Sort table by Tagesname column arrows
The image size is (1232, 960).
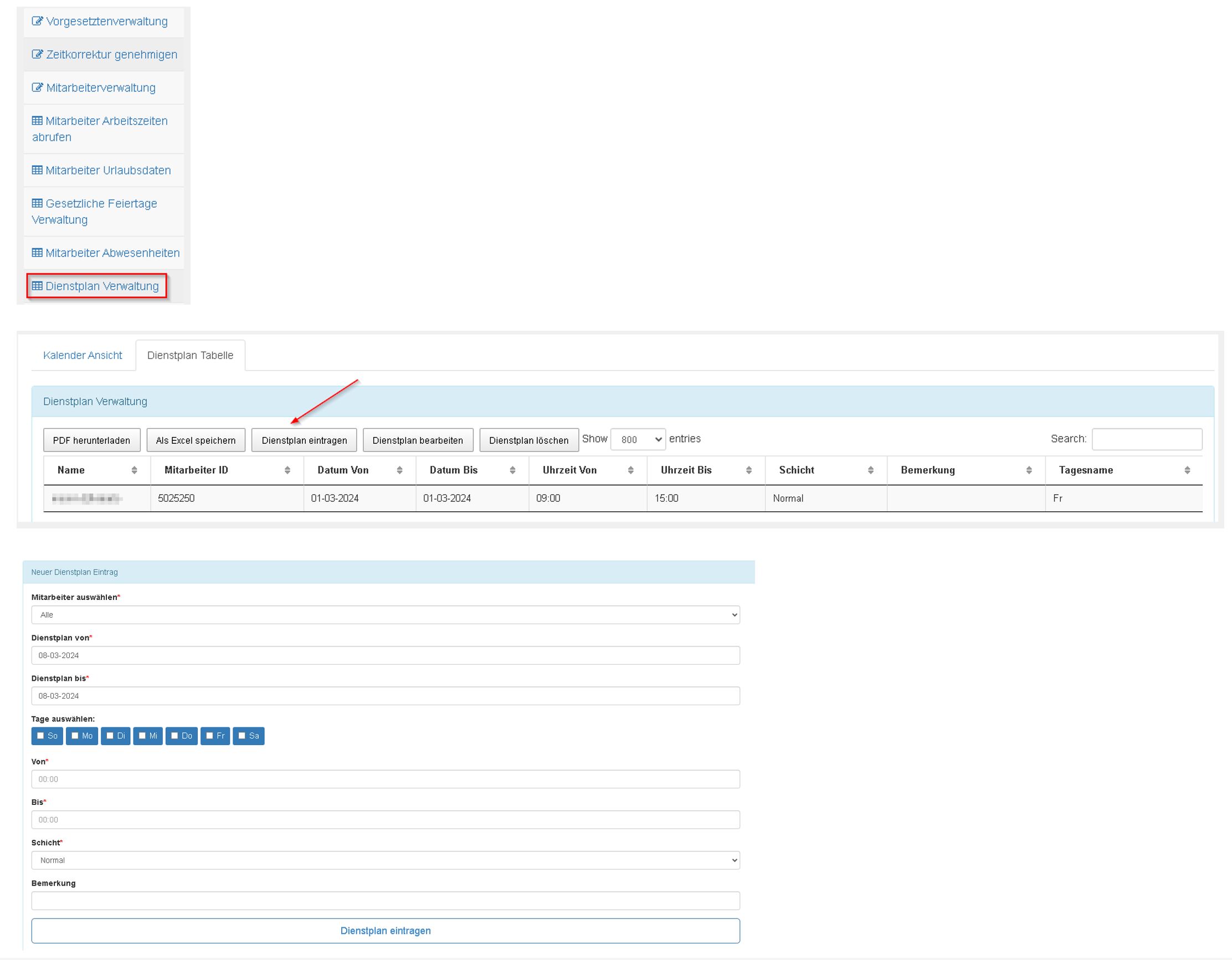pyautogui.click(x=1187, y=470)
